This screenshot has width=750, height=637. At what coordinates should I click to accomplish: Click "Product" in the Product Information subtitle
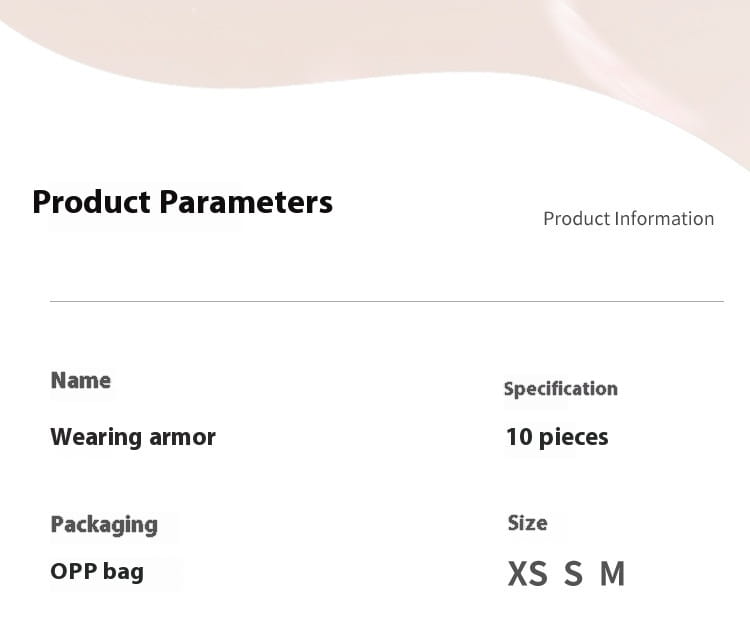[x=576, y=218]
